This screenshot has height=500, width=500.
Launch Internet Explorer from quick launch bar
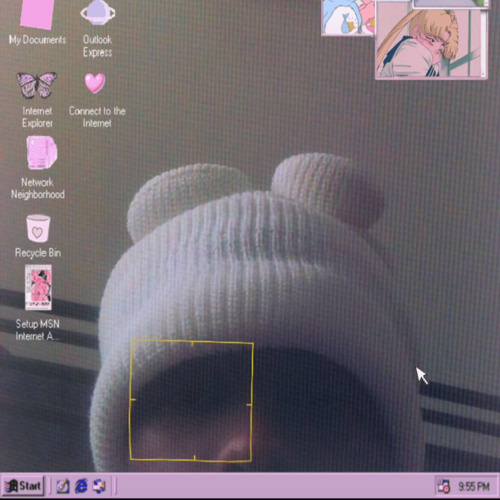[81, 486]
